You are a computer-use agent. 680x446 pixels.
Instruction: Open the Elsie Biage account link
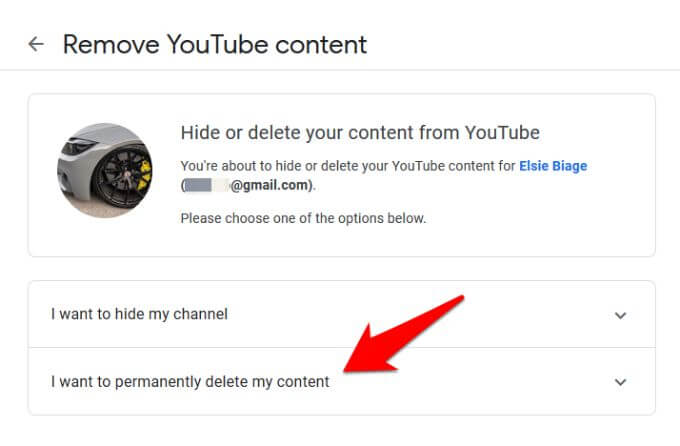click(553, 166)
